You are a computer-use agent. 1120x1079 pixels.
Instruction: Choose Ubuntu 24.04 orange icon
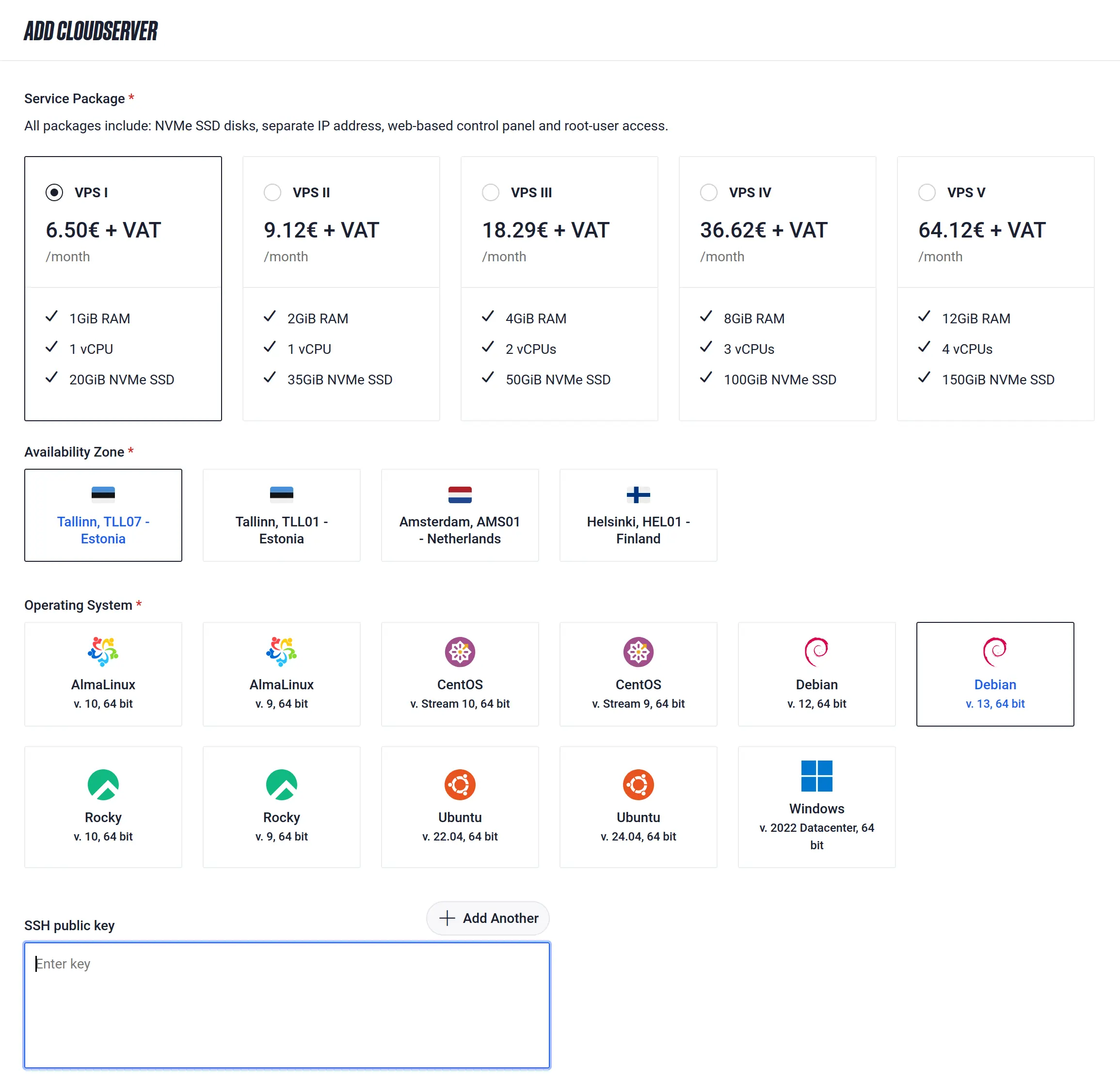pyautogui.click(x=638, y=784)
